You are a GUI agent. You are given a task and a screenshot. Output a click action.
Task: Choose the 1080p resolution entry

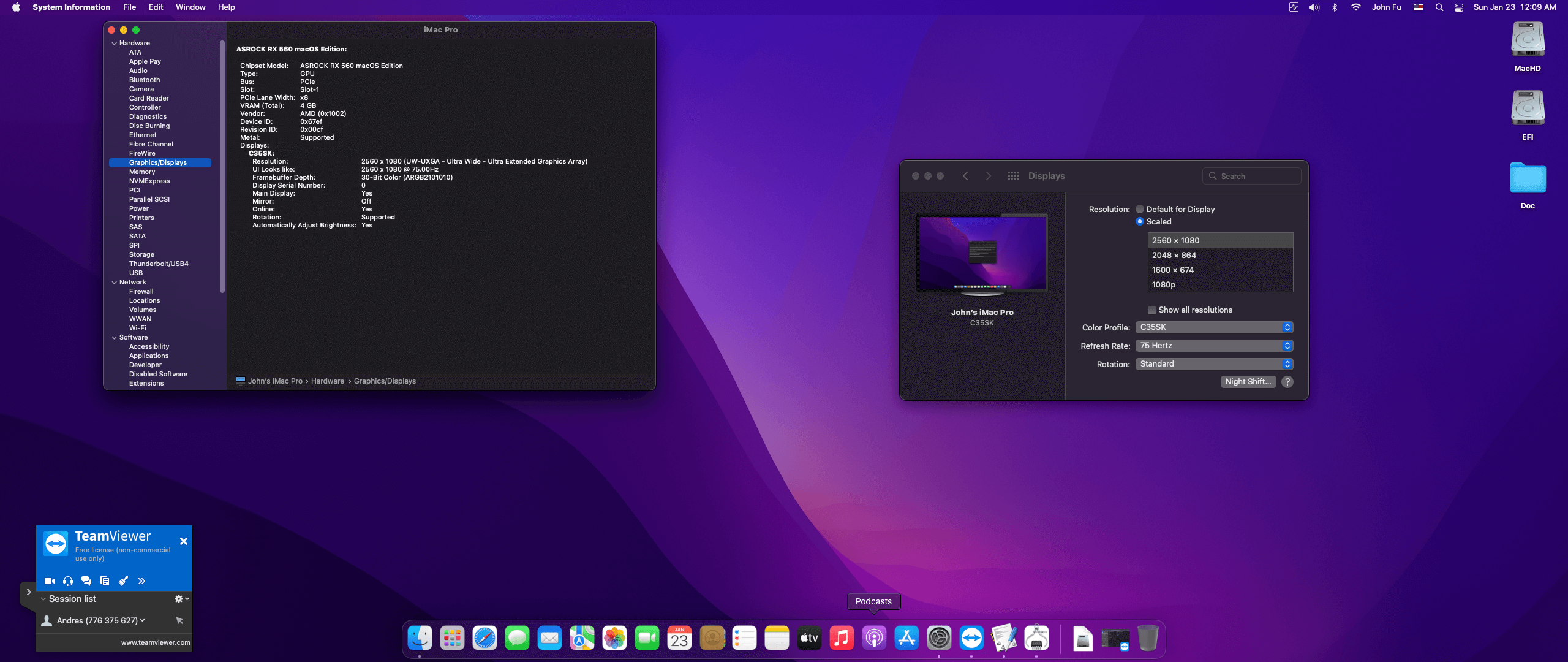coord(1220,284)
